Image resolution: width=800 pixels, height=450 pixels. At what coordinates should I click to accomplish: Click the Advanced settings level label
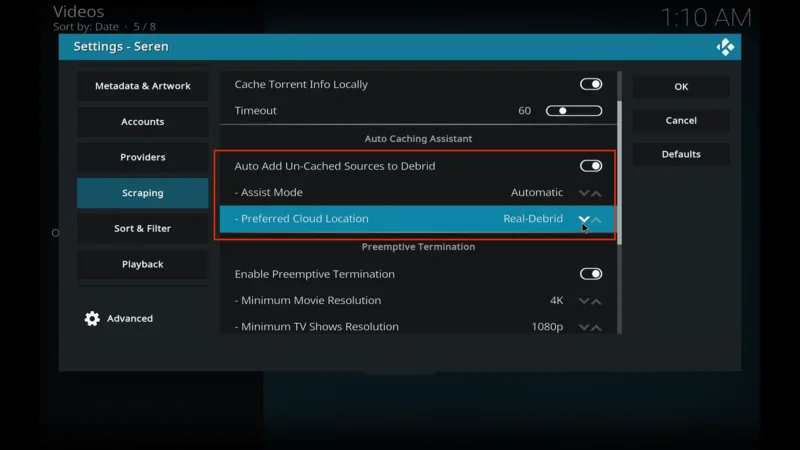tap(130, 318)
